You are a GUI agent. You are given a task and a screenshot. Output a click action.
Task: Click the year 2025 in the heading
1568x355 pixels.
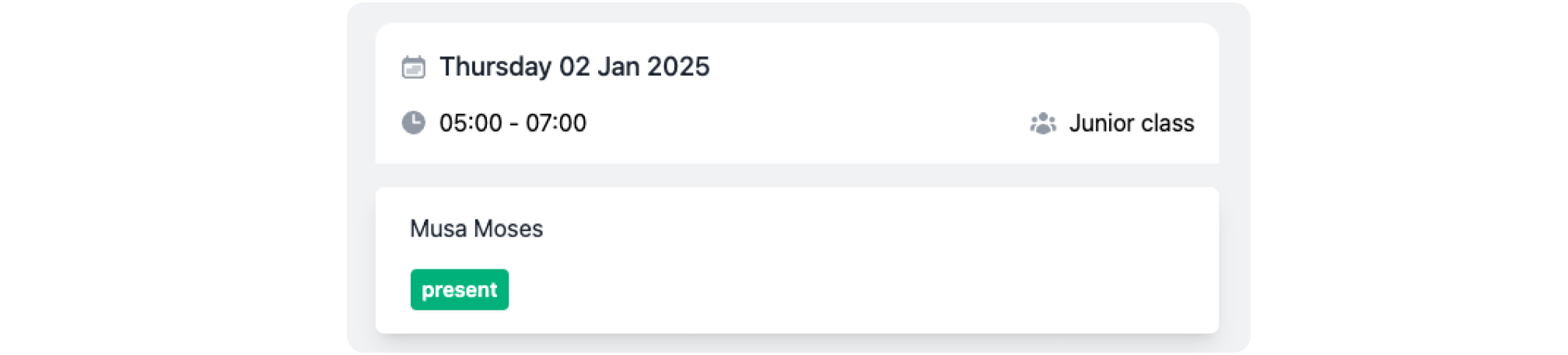click(x=678, y=67)
